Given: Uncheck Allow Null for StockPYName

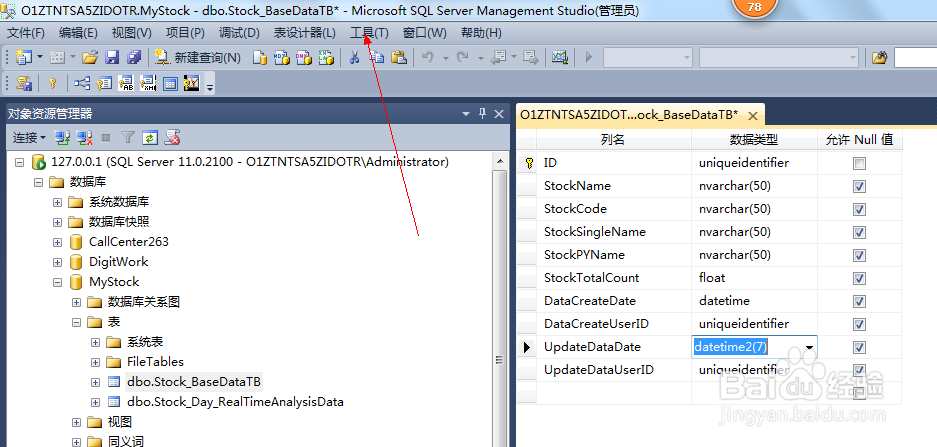Looking at the screenshot, I should 859,255.
